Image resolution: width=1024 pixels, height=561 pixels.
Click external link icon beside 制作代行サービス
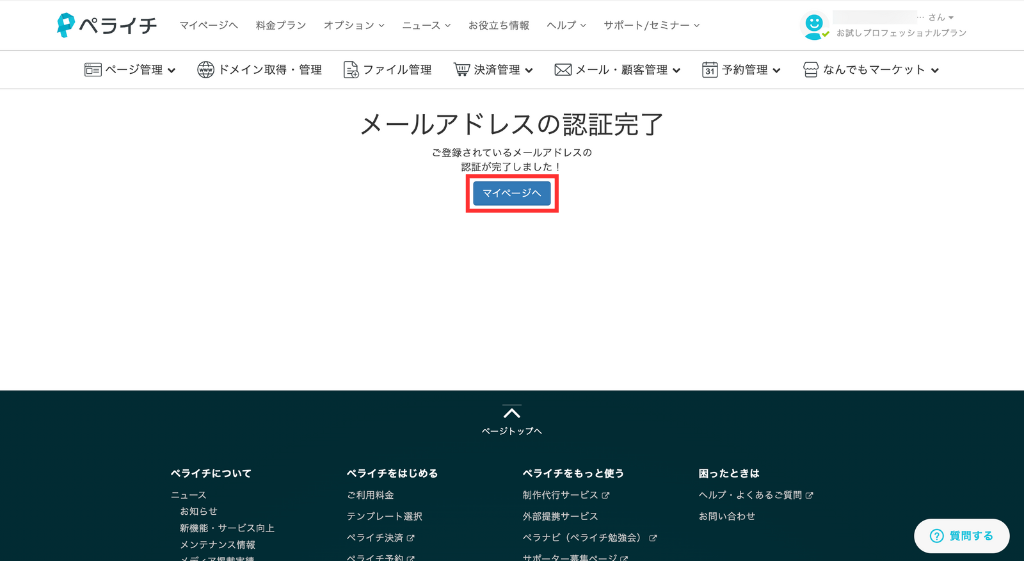[605, 496]
